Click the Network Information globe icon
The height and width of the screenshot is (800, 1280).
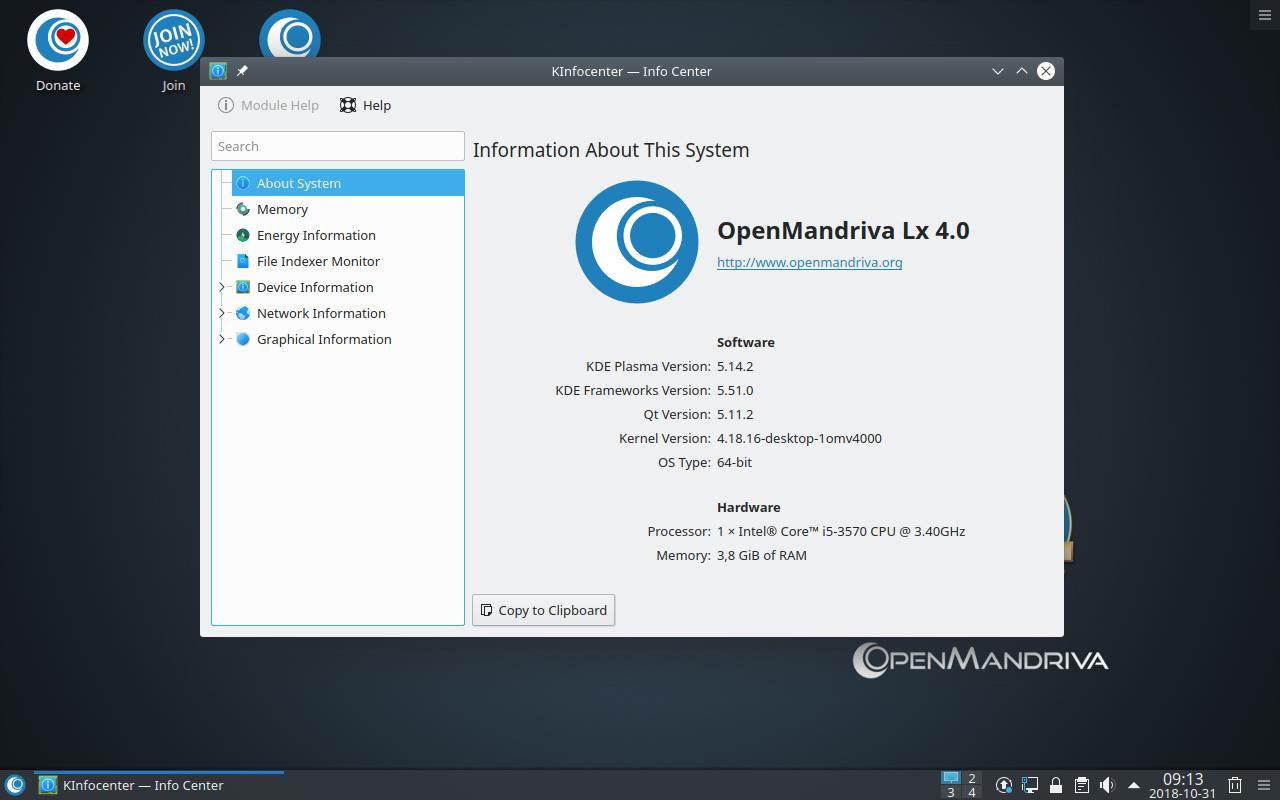click(x=242, y=313)
